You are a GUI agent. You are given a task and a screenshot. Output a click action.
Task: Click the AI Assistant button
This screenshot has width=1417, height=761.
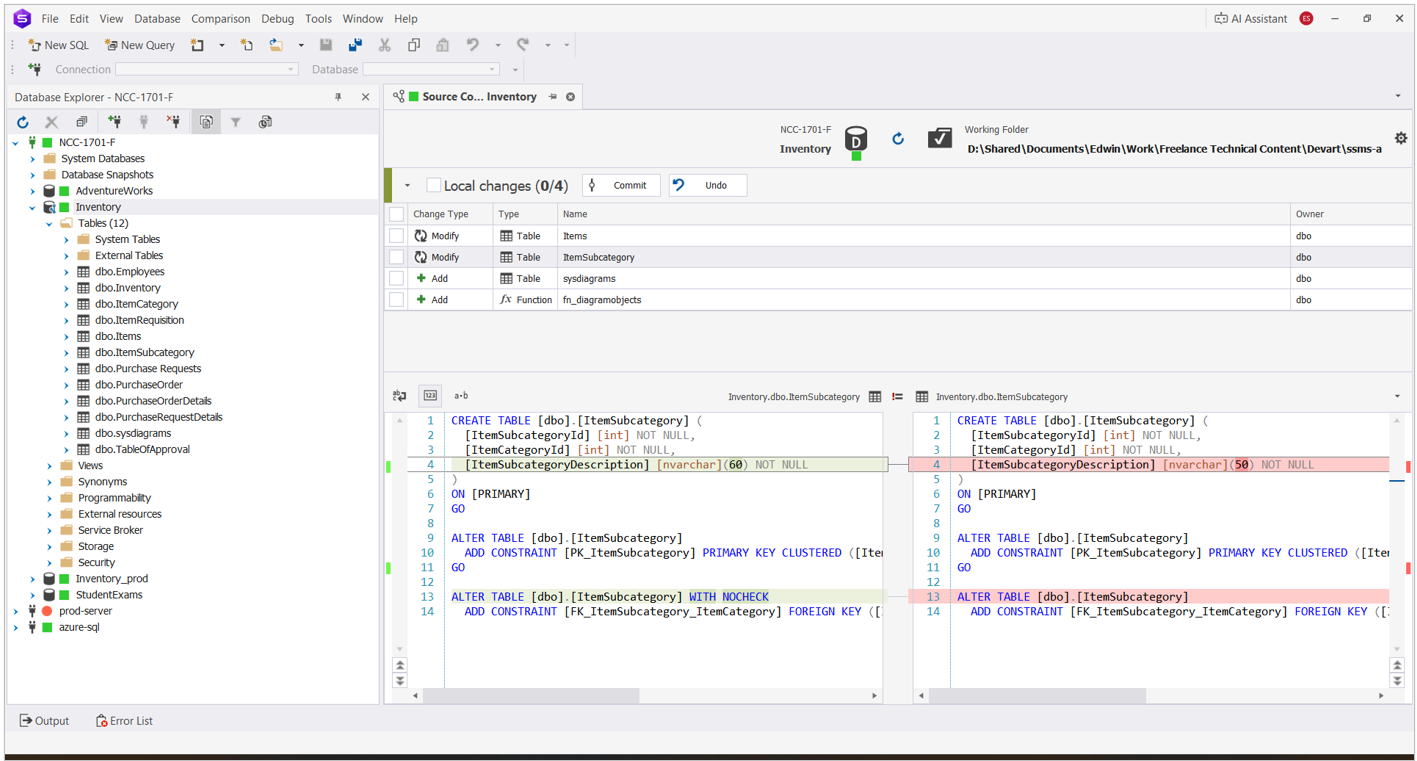pyautogui.click(x=1251, y=18)
